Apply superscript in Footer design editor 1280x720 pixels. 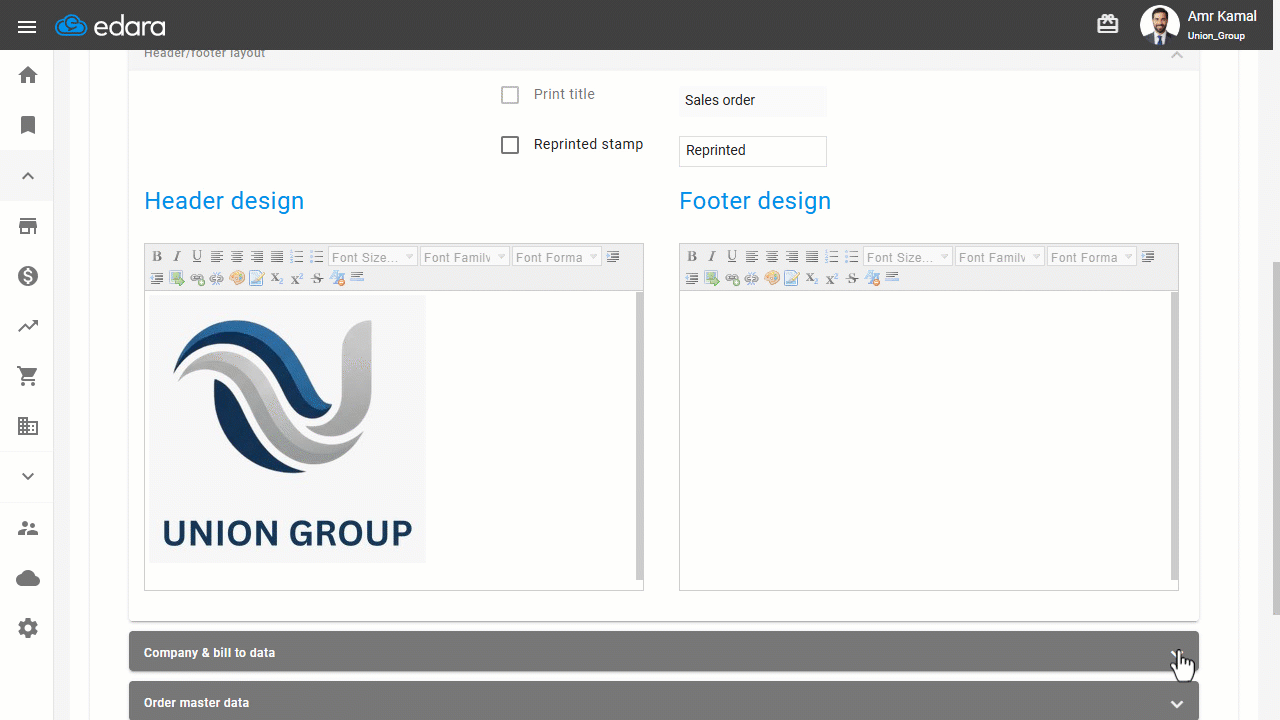tap(832, 278)
